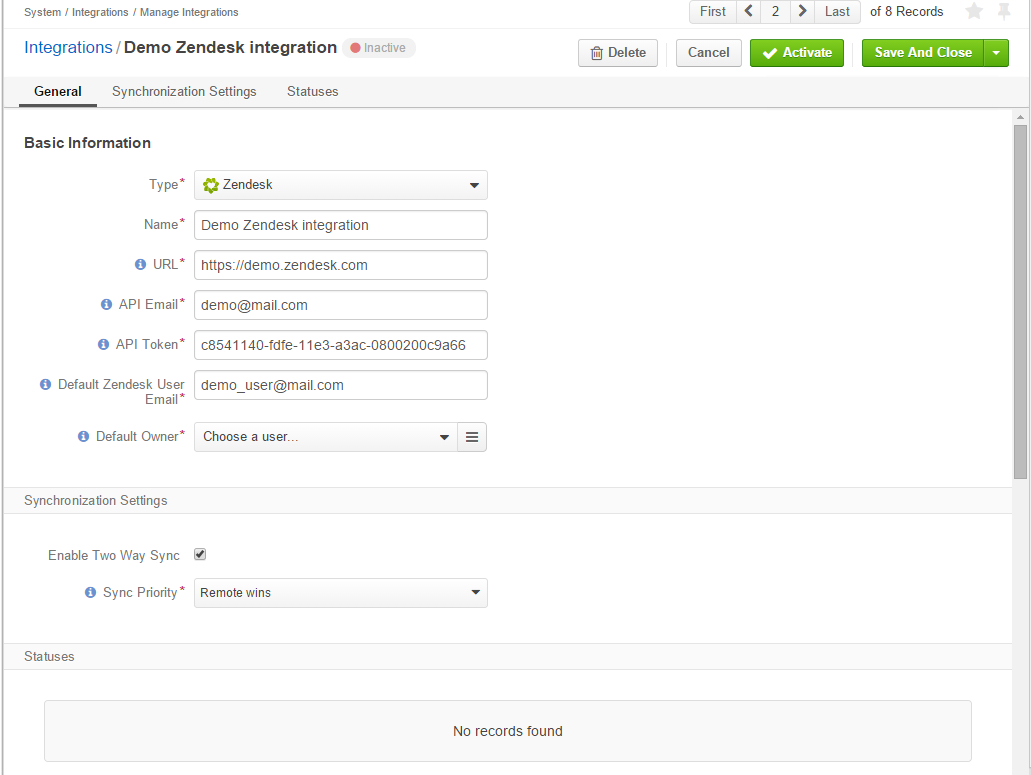Click 'Statuses' section heading

(49, 657)
